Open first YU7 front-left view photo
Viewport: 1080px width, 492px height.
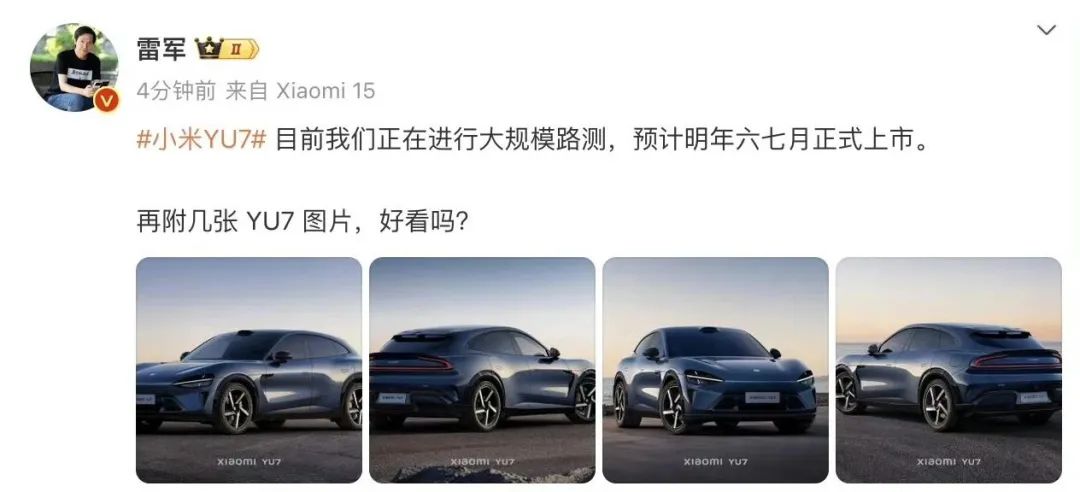(249, 370)
